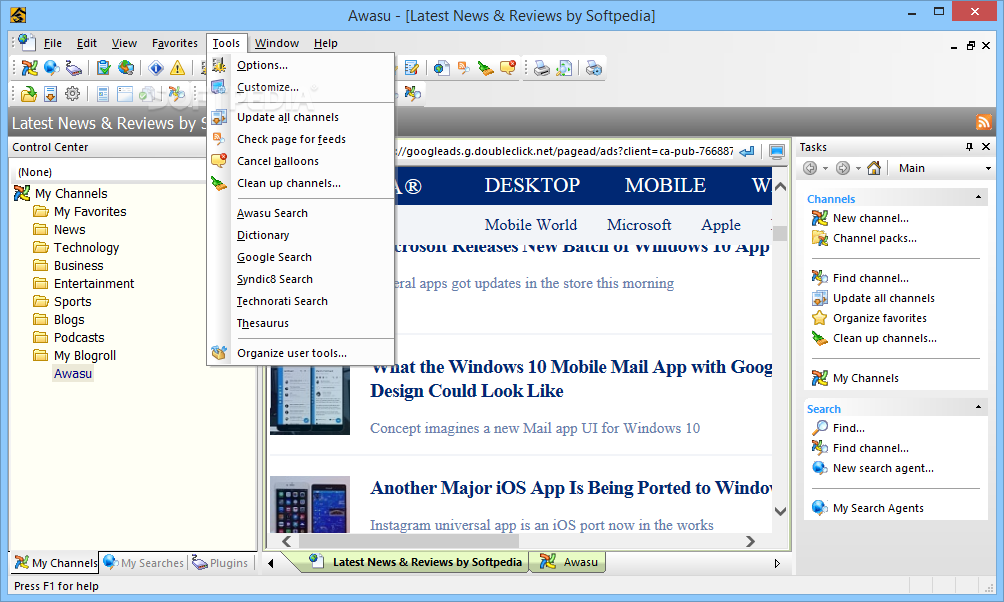This screenshot has width=1004, height=602.
Task: Open the View menu
Action: [124, 43]
